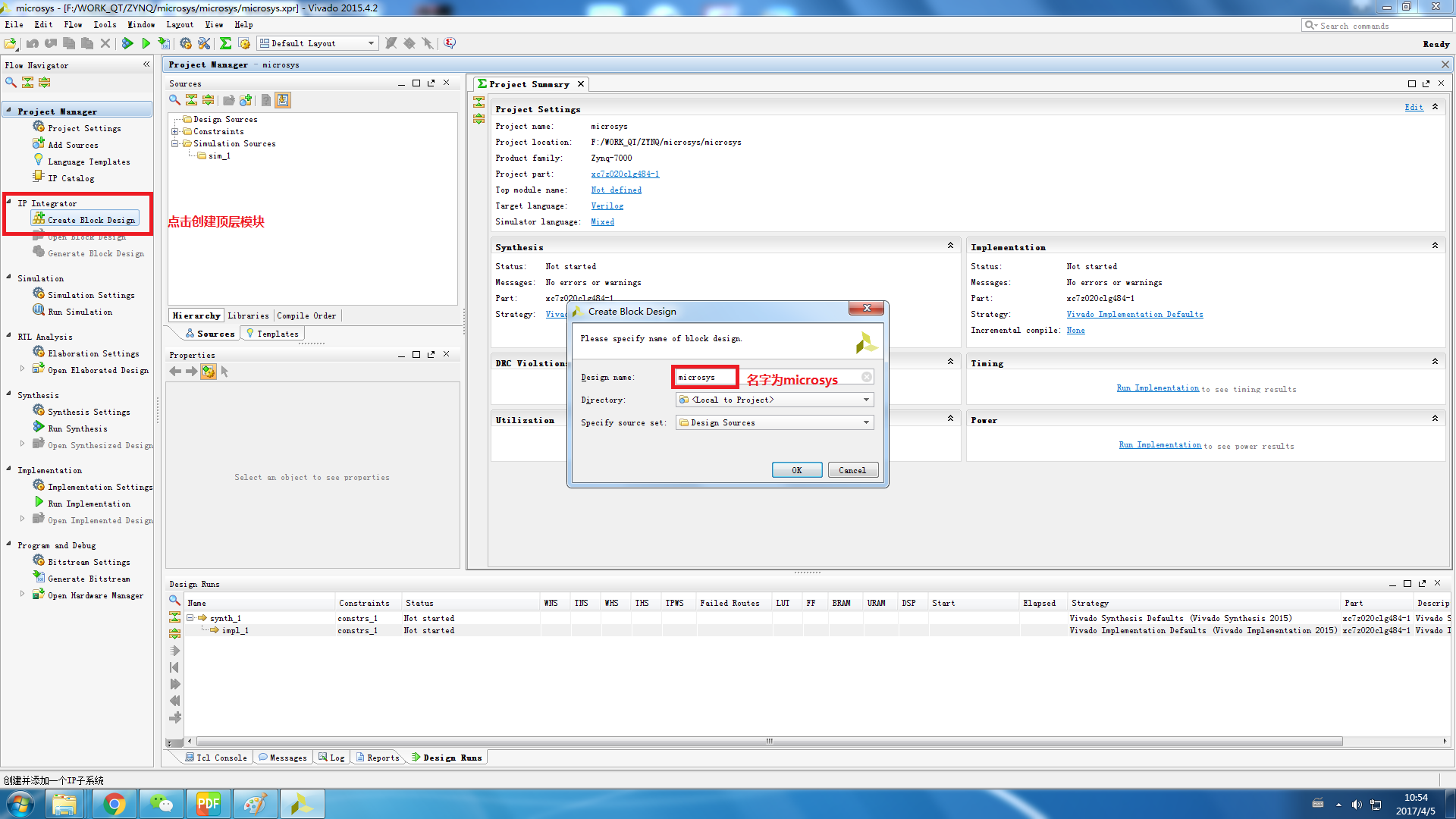This screenshot has height=819, width=1456.
Task: Expand Constraints folder in Sources tree
Action: click(175, 131)
